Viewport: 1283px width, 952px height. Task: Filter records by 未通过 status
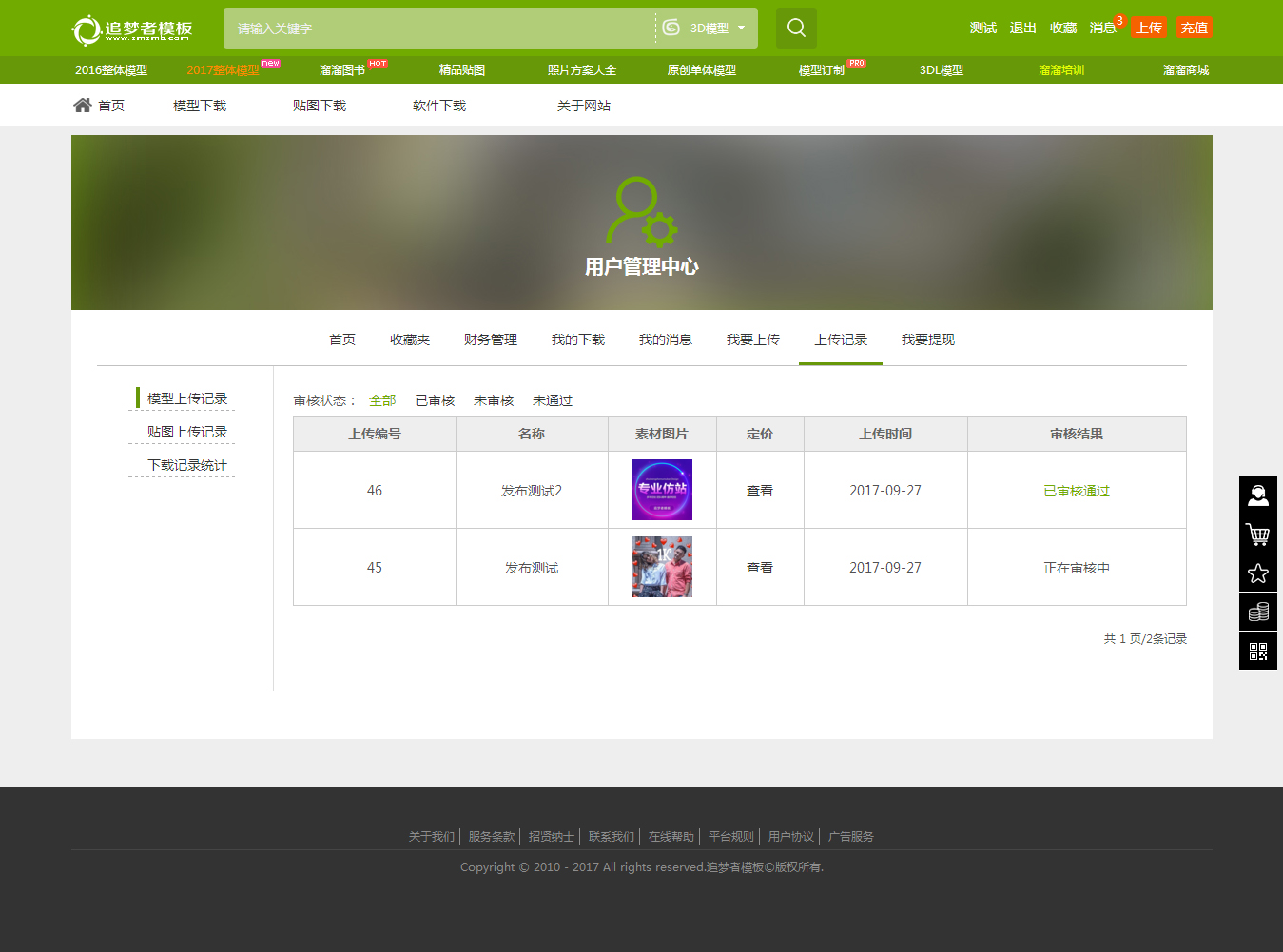[553, 401]
